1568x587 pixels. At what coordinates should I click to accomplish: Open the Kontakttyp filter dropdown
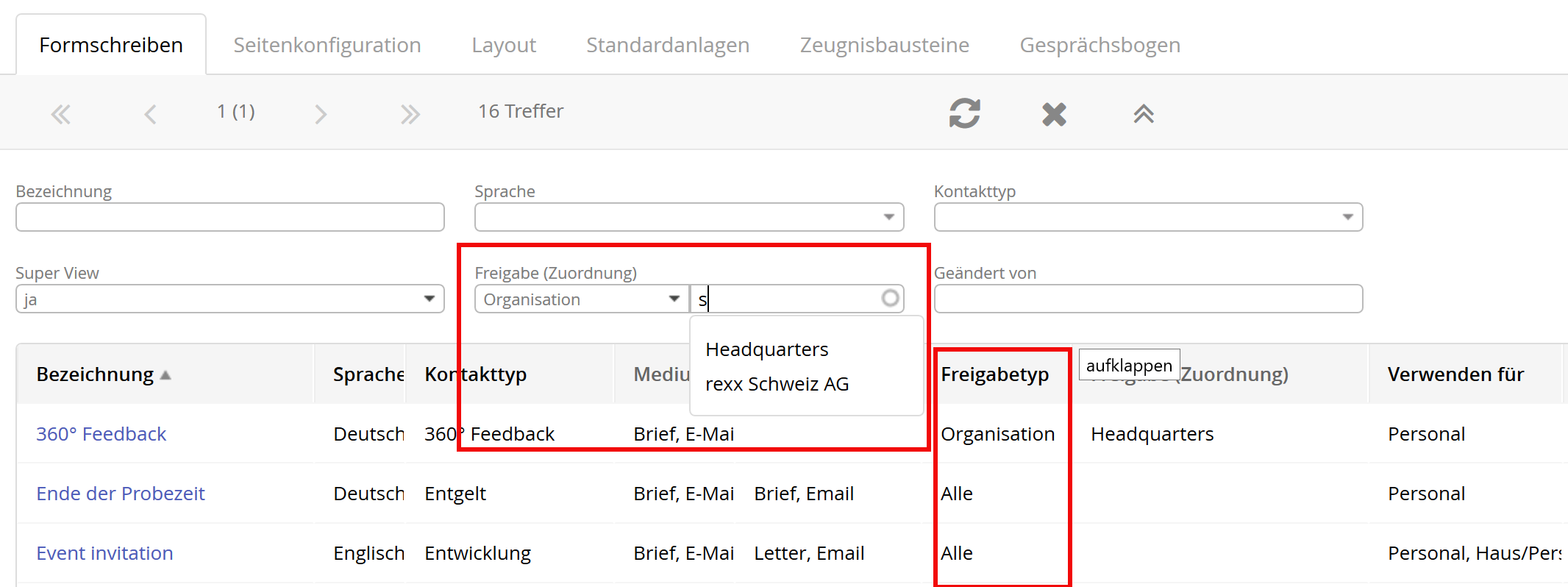[x=1347, y=217]
